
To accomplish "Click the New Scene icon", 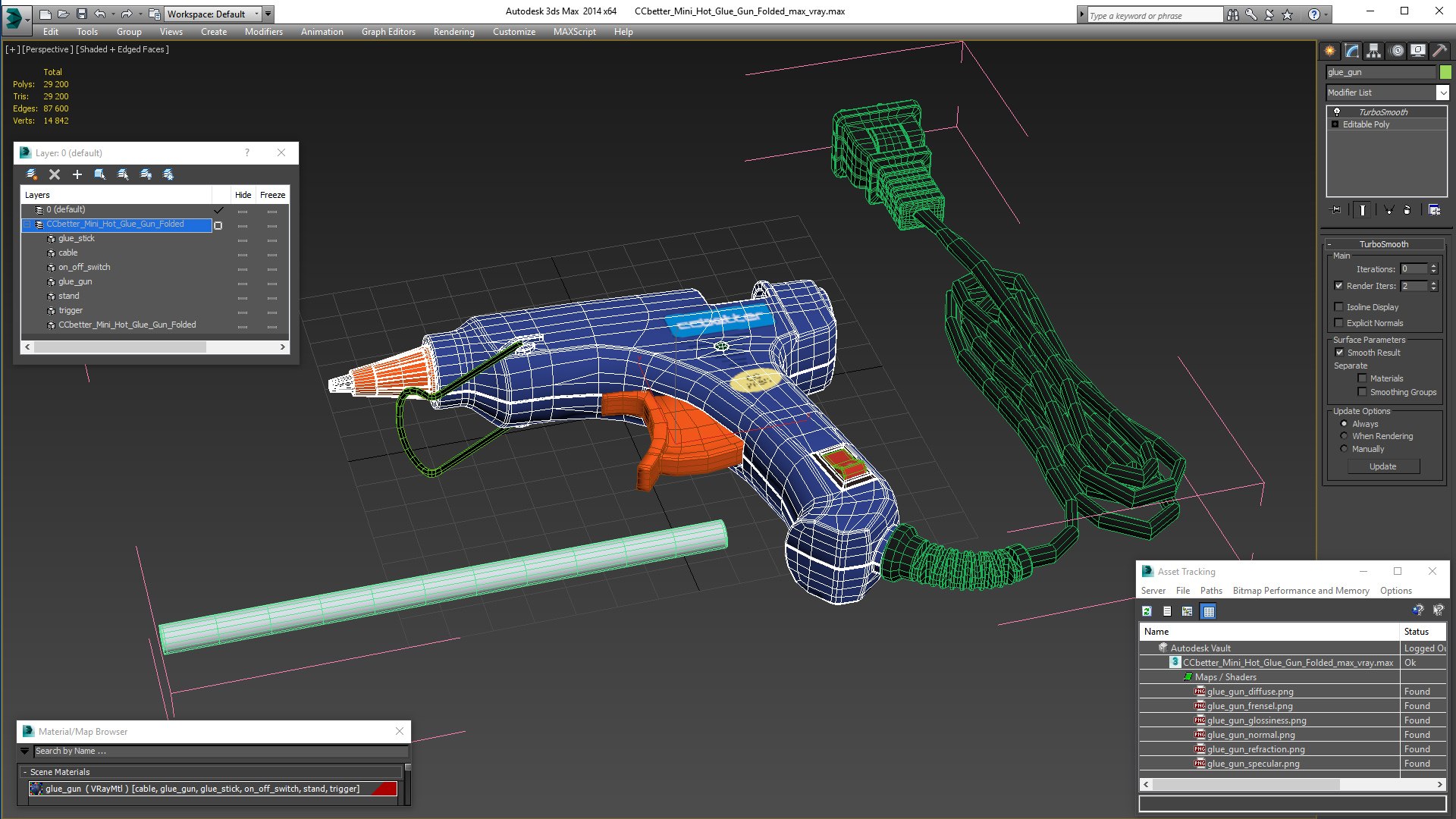I will tap(45, 14).
